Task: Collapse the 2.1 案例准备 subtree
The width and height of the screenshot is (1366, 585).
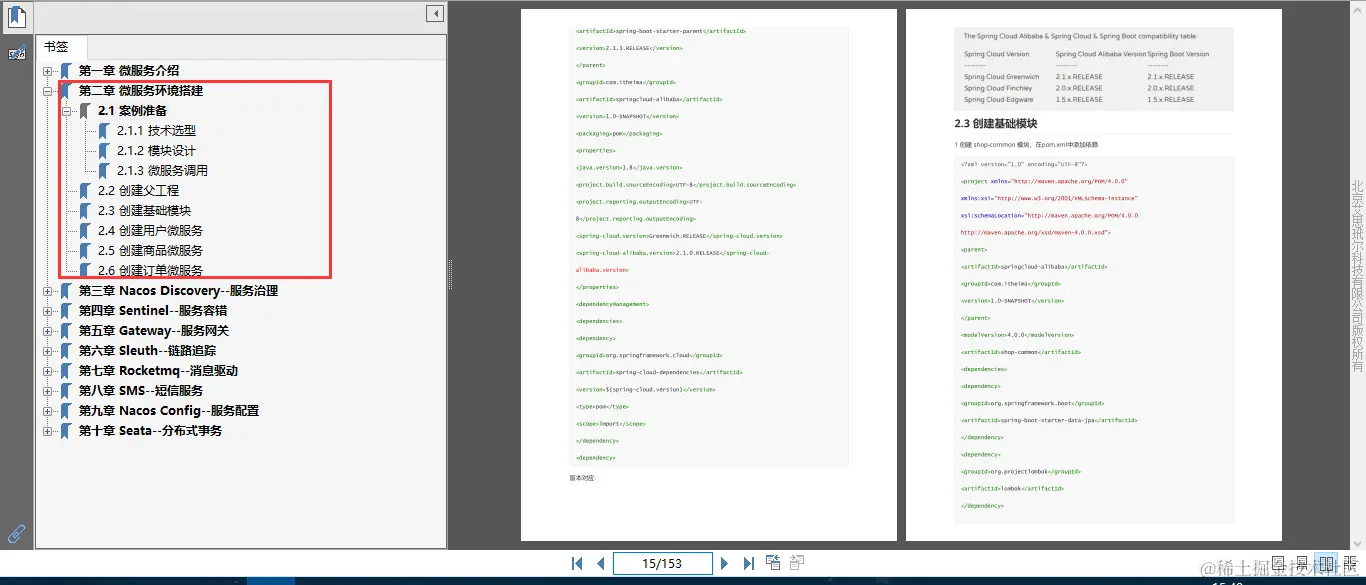Action: (x=67, y=111)
